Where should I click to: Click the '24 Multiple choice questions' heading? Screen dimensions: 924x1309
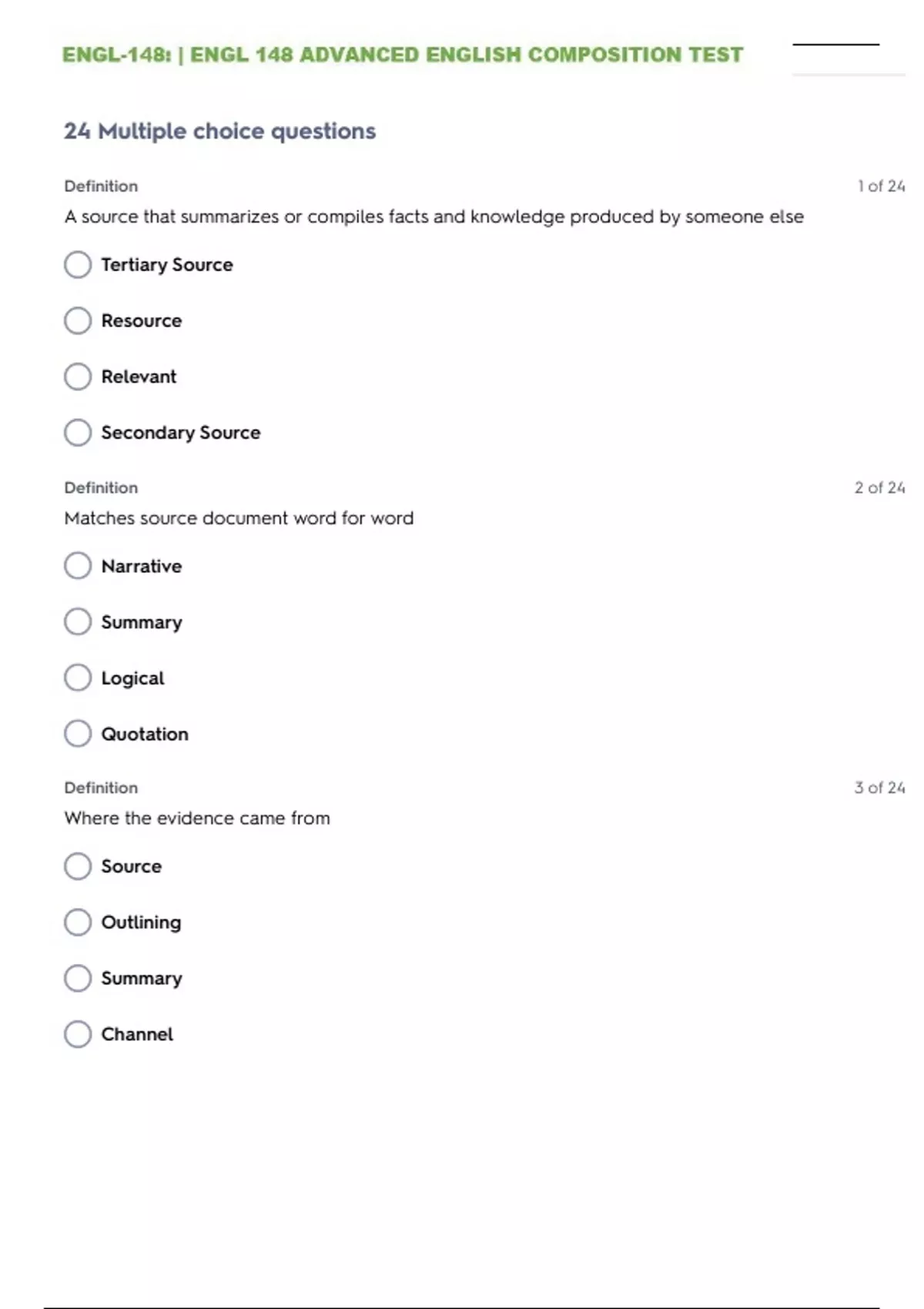pyautogui.click(x=220, y=131)
